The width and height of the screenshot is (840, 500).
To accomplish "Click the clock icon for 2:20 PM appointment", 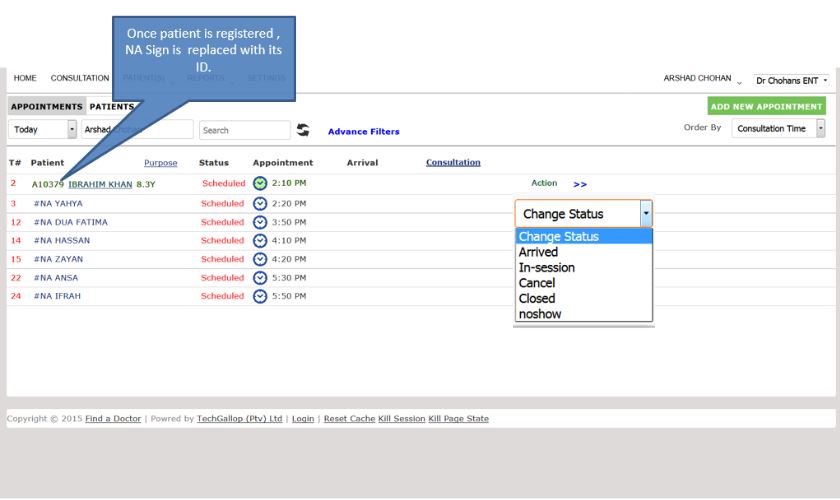I will click(260, 204).
